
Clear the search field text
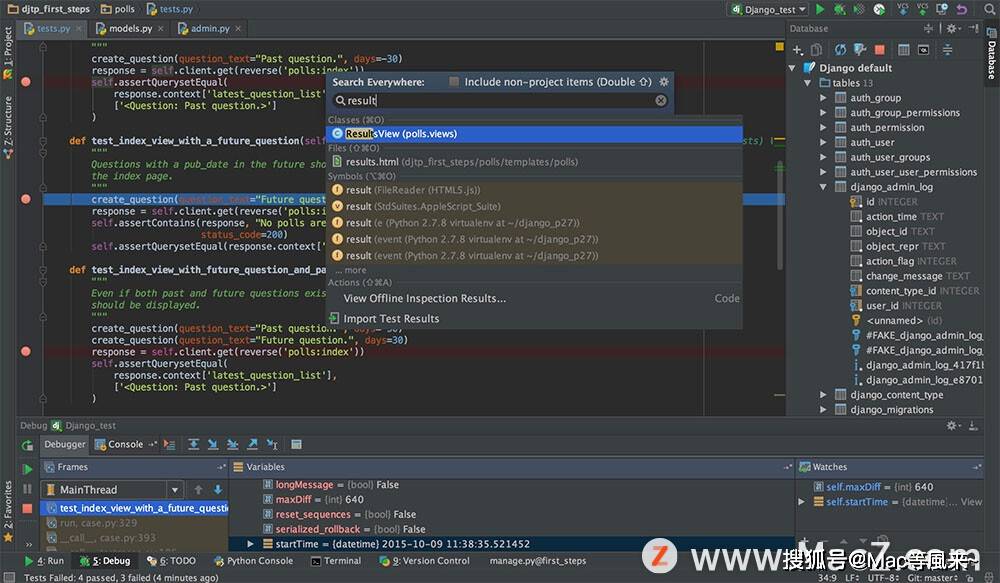click(x=661, y=100)
